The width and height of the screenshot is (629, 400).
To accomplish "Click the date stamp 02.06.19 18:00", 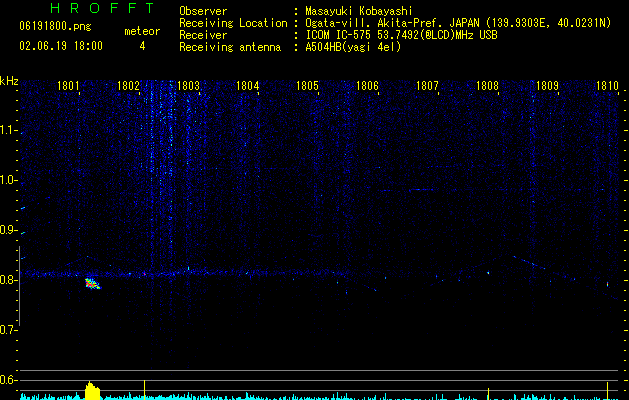I will pyautogui.click(x=61, y=46).
